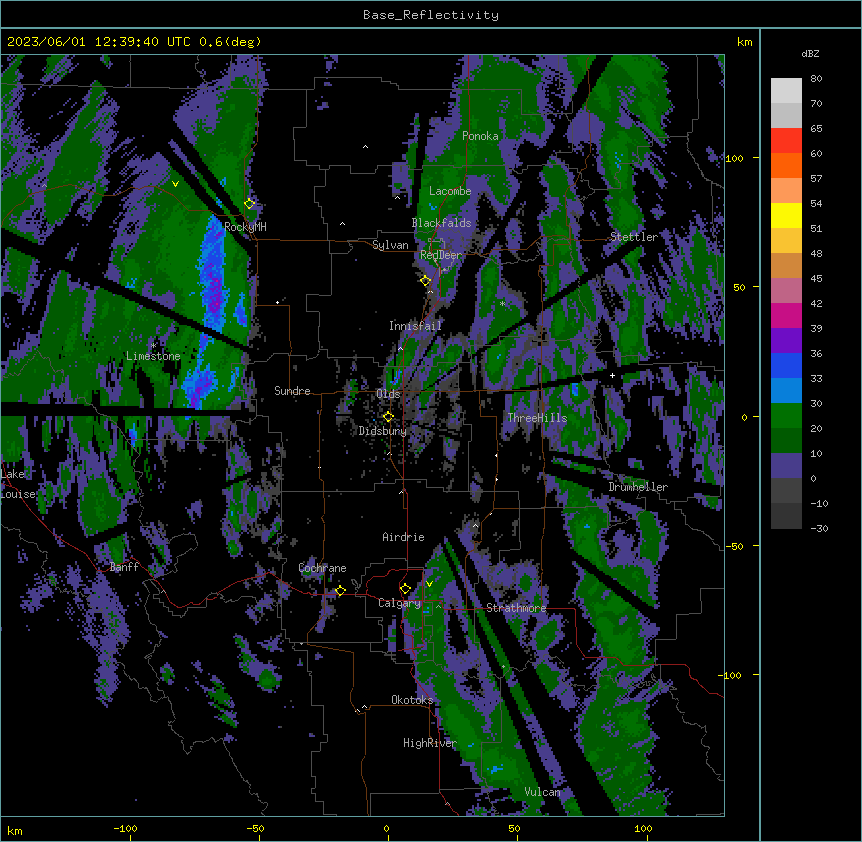
Task: Click the yellow V marker northwest of RockyMH
Action: (x=175, y=184)
